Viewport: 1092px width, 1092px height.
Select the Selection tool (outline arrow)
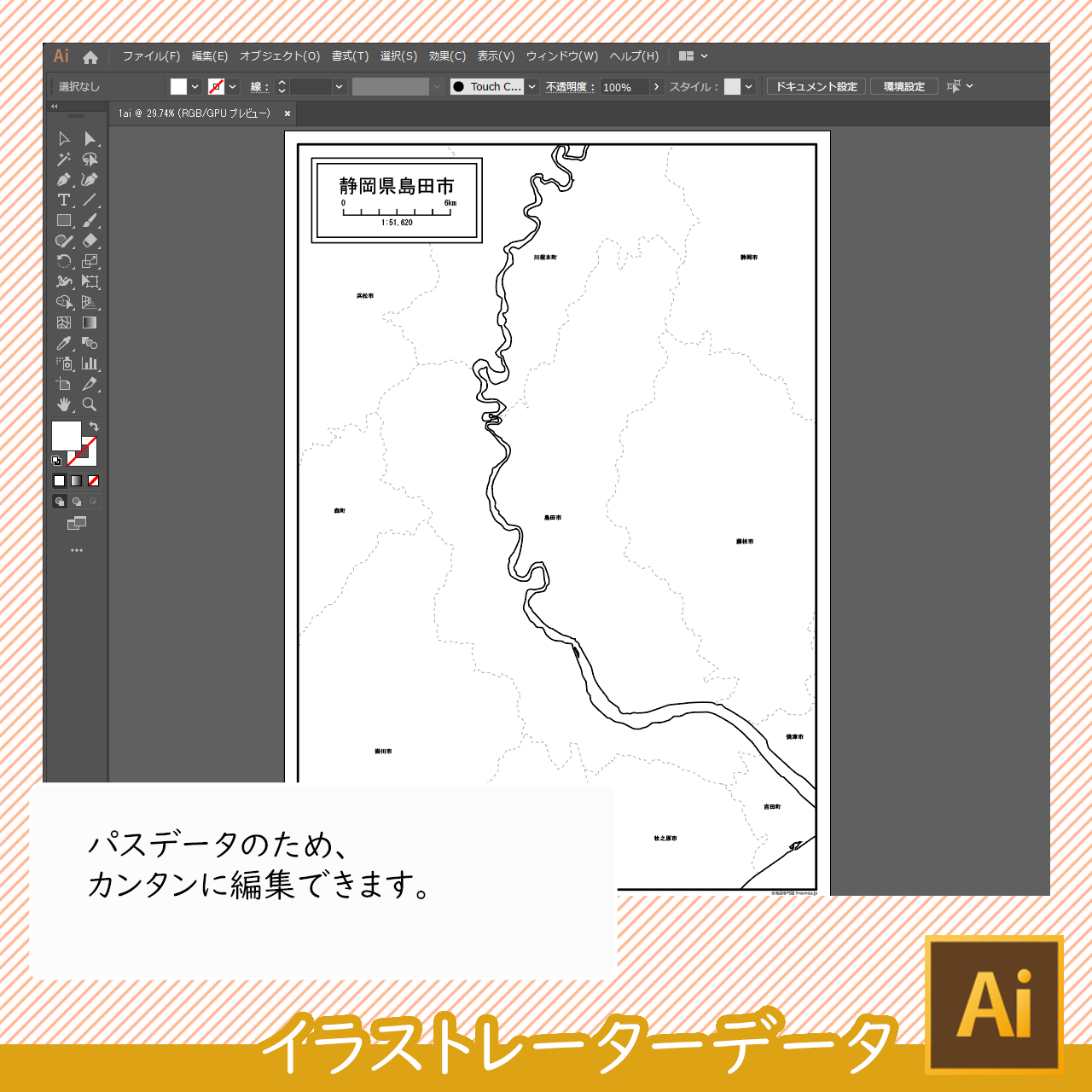(64, 138)
